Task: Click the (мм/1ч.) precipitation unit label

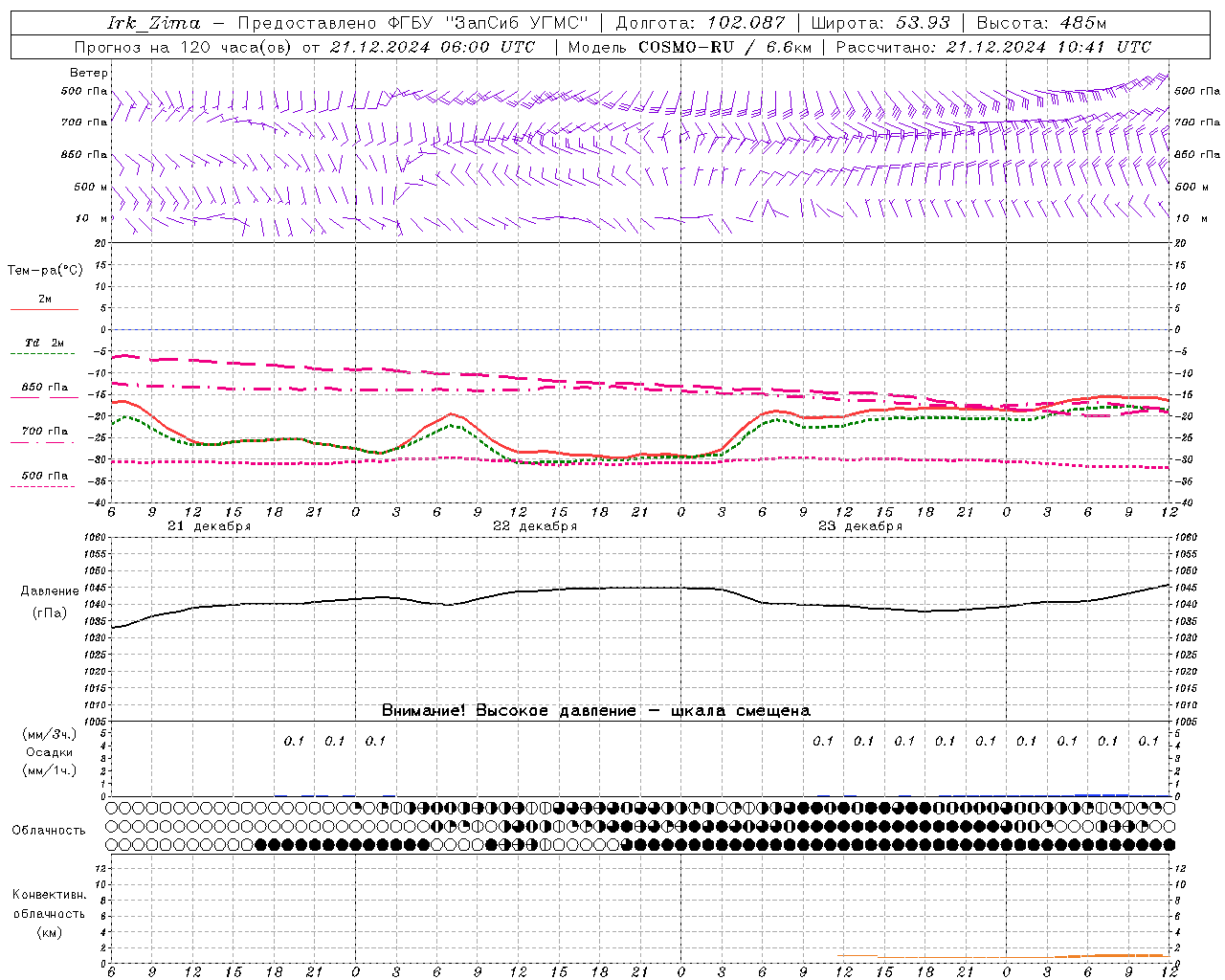Action: [50, 770]
